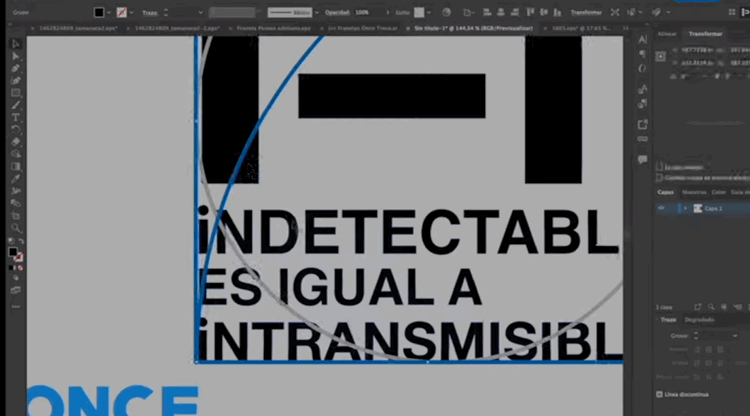Select the Eraser tool

(15, 142)
